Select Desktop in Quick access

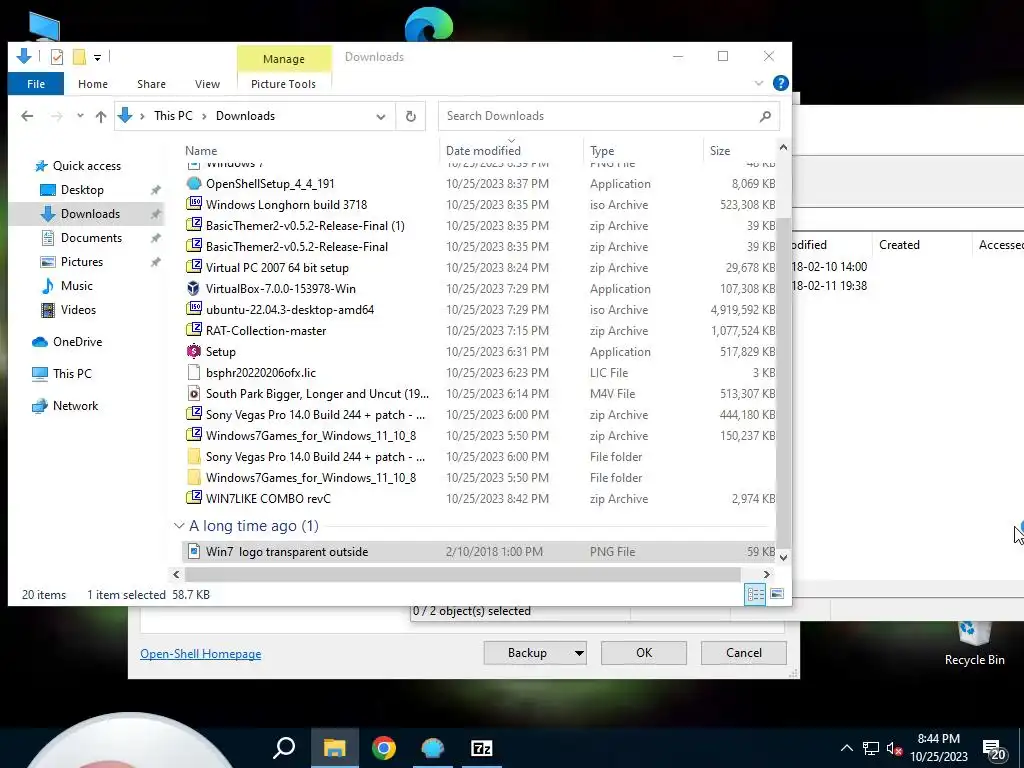[x=82, y=189]
